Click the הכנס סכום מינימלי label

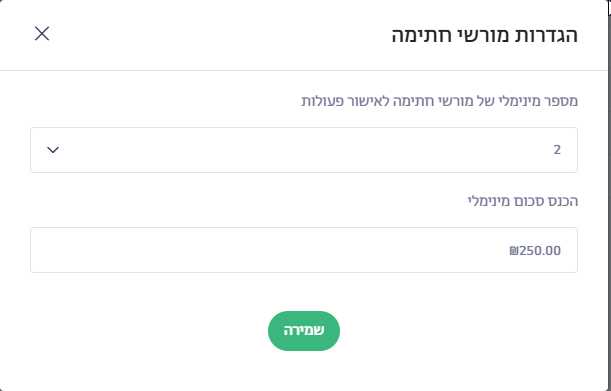click(x=523, y=201)
